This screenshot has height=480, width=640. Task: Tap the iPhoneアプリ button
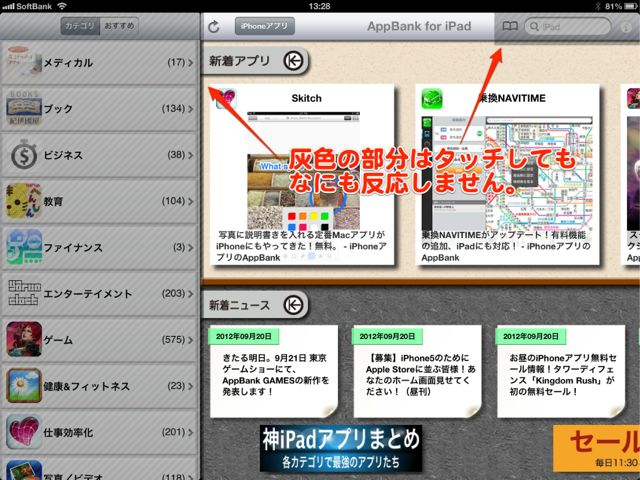pos(264,26)
